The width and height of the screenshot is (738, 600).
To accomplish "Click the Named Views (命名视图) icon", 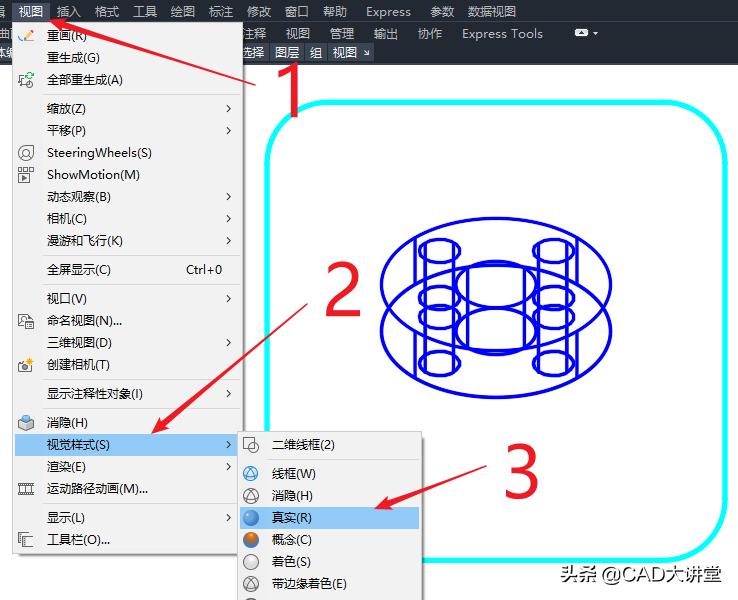I will [26, 321].
